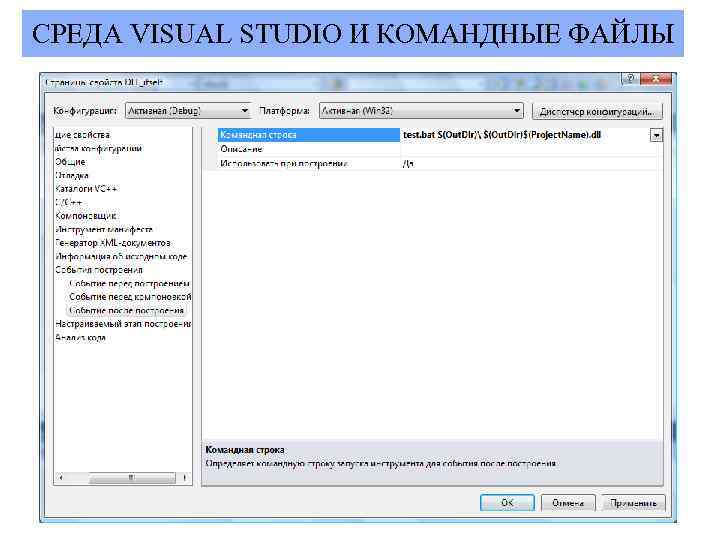Select Генератор XML-документов tree item

[x=112, y=243]
